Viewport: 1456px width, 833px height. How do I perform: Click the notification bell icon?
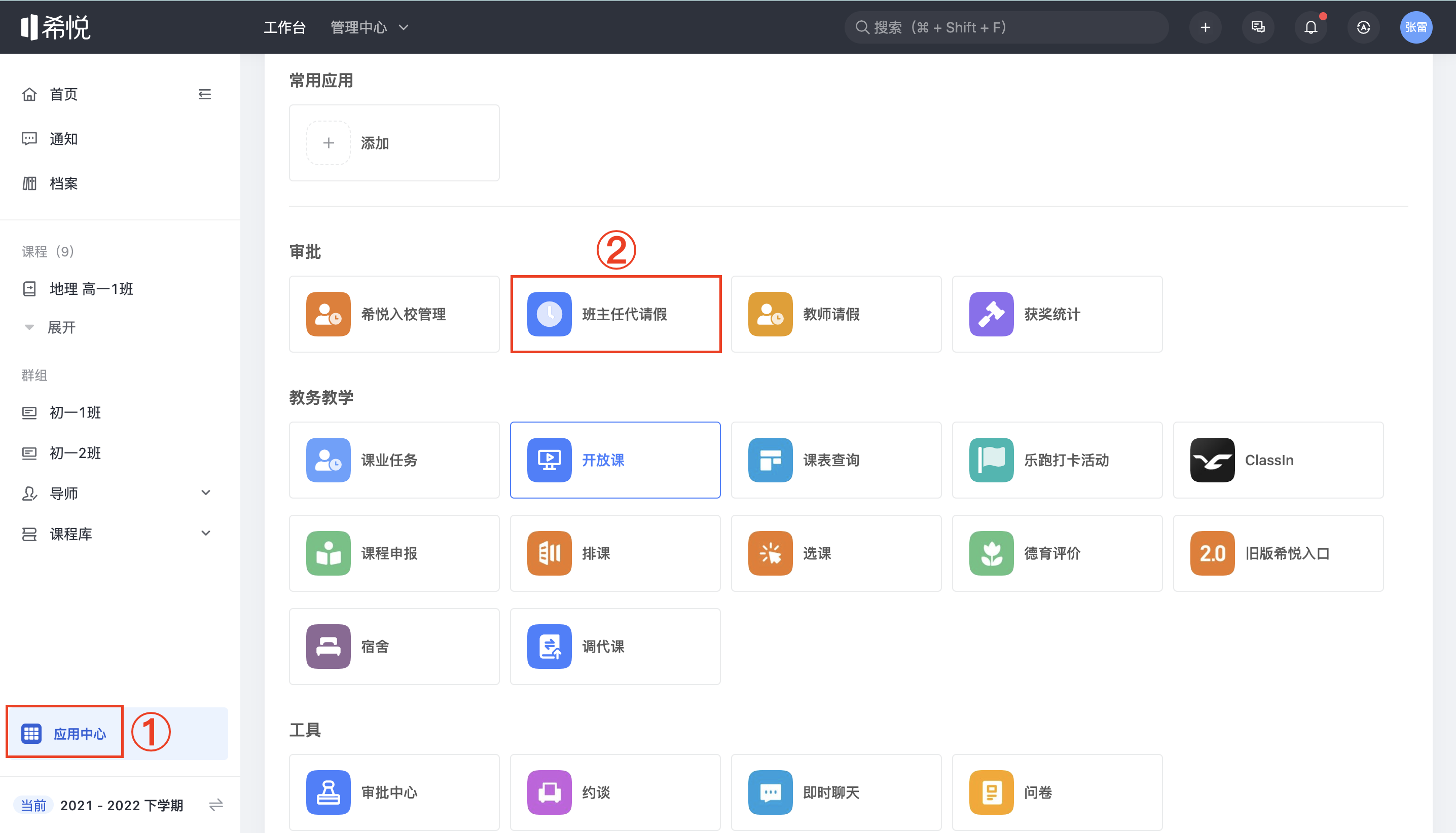pos(1310,27)
